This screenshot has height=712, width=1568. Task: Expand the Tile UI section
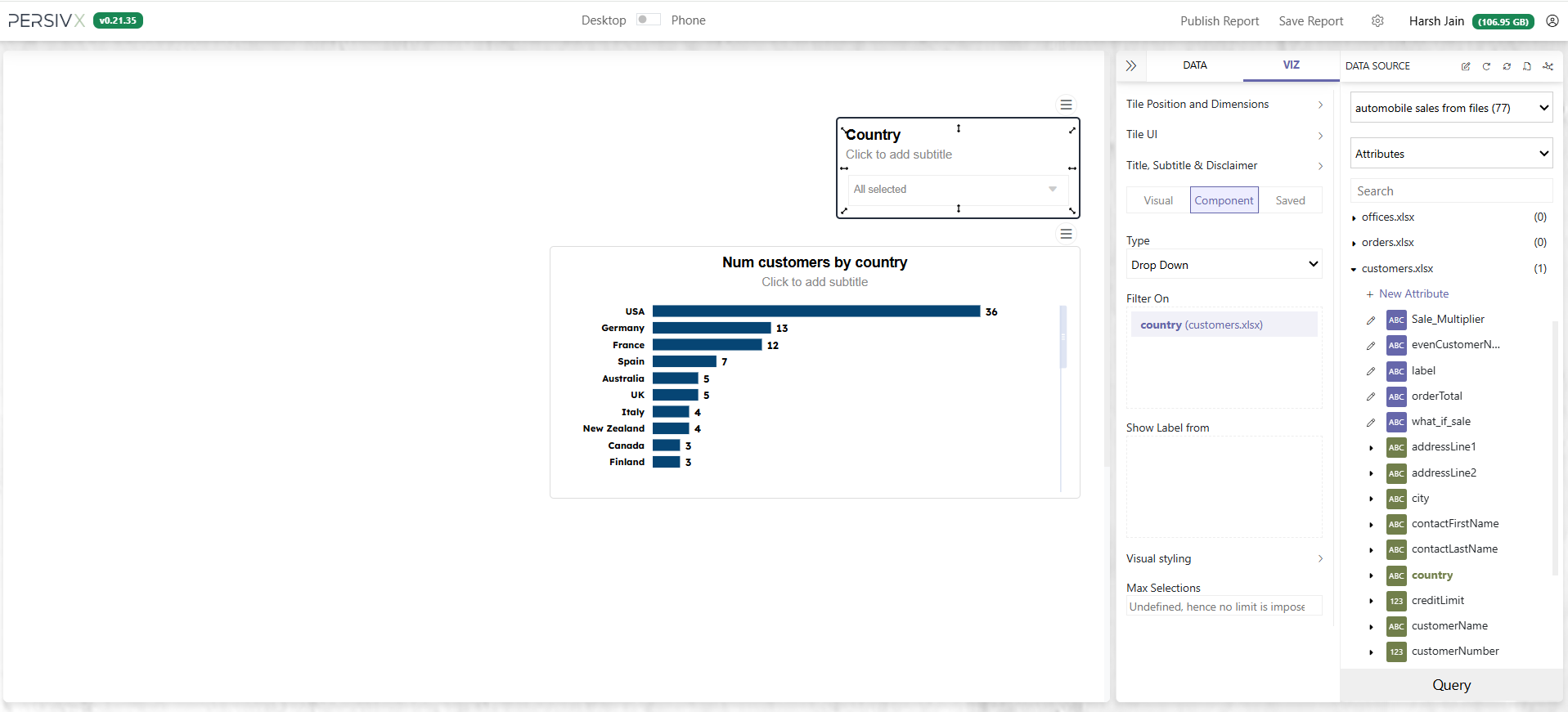coord(1224,135)
